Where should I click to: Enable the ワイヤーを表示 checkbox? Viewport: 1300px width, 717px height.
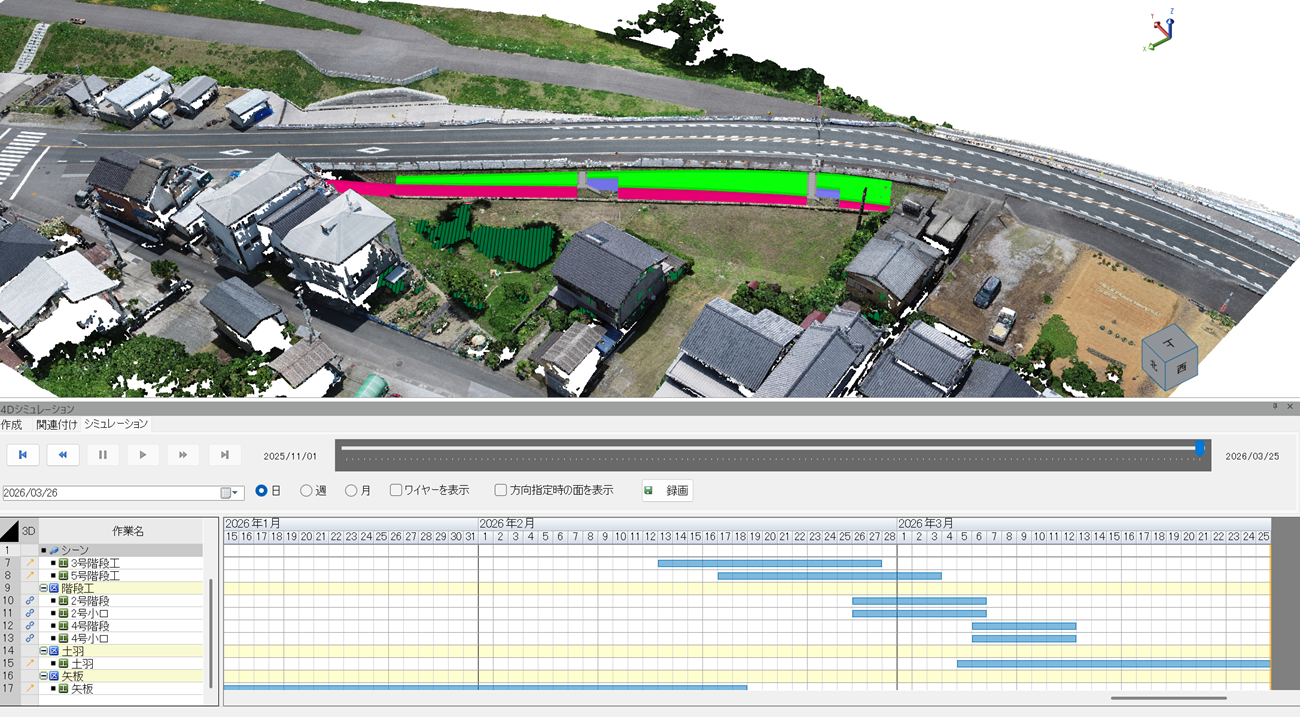tap(396, 491)
